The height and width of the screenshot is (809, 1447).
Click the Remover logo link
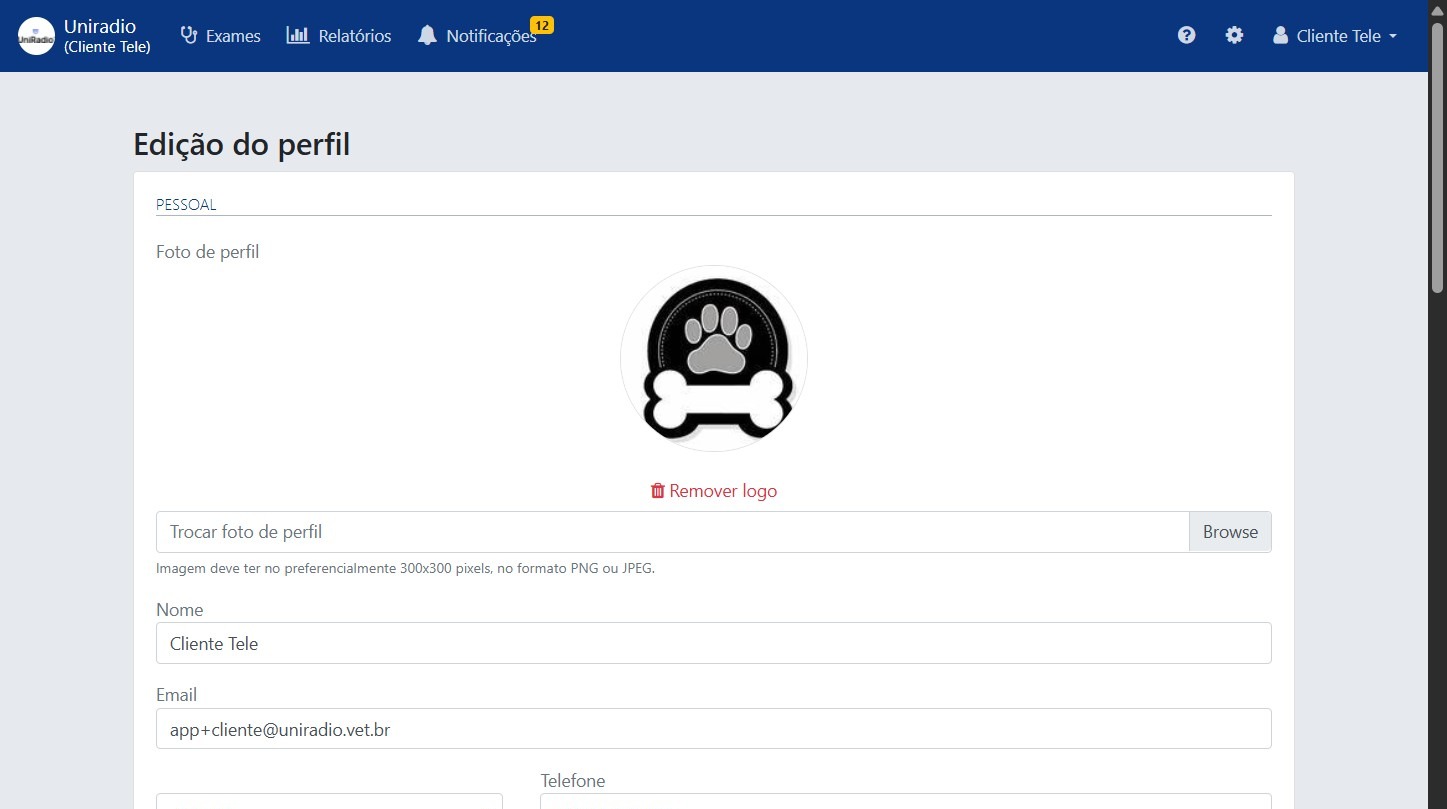point(723,490)
